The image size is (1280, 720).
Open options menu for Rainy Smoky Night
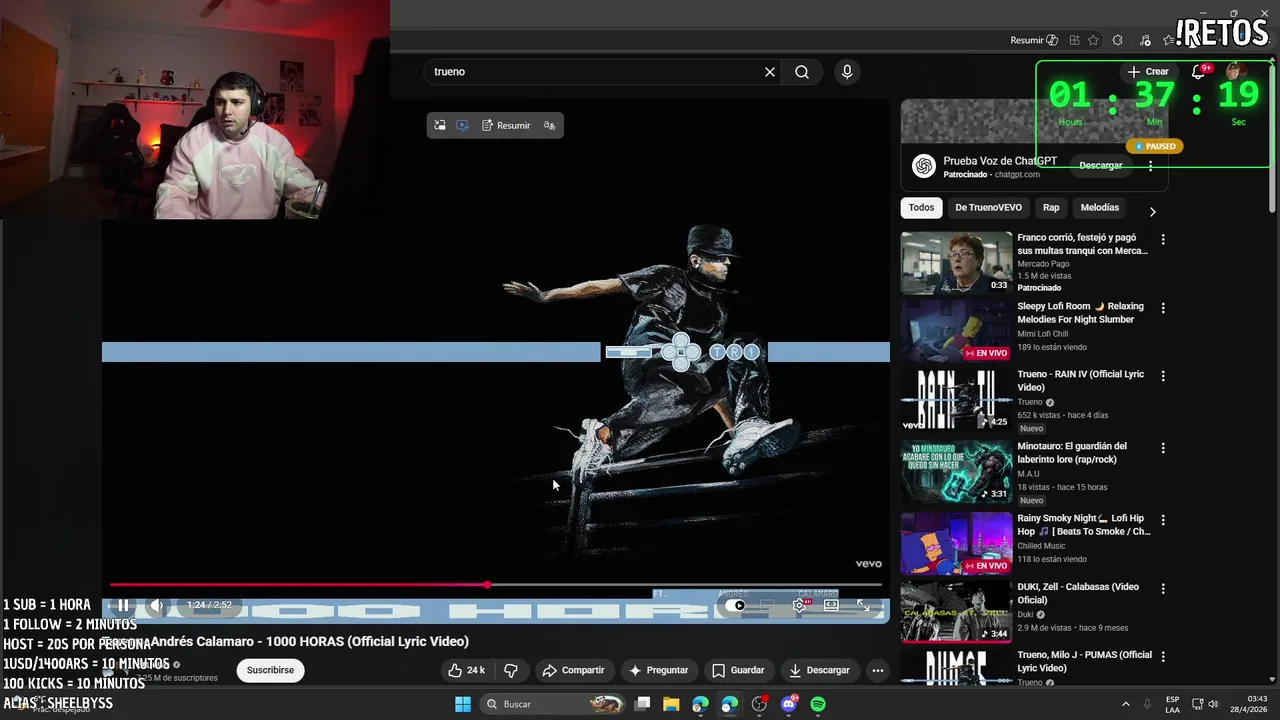[x=1163, y=520]
